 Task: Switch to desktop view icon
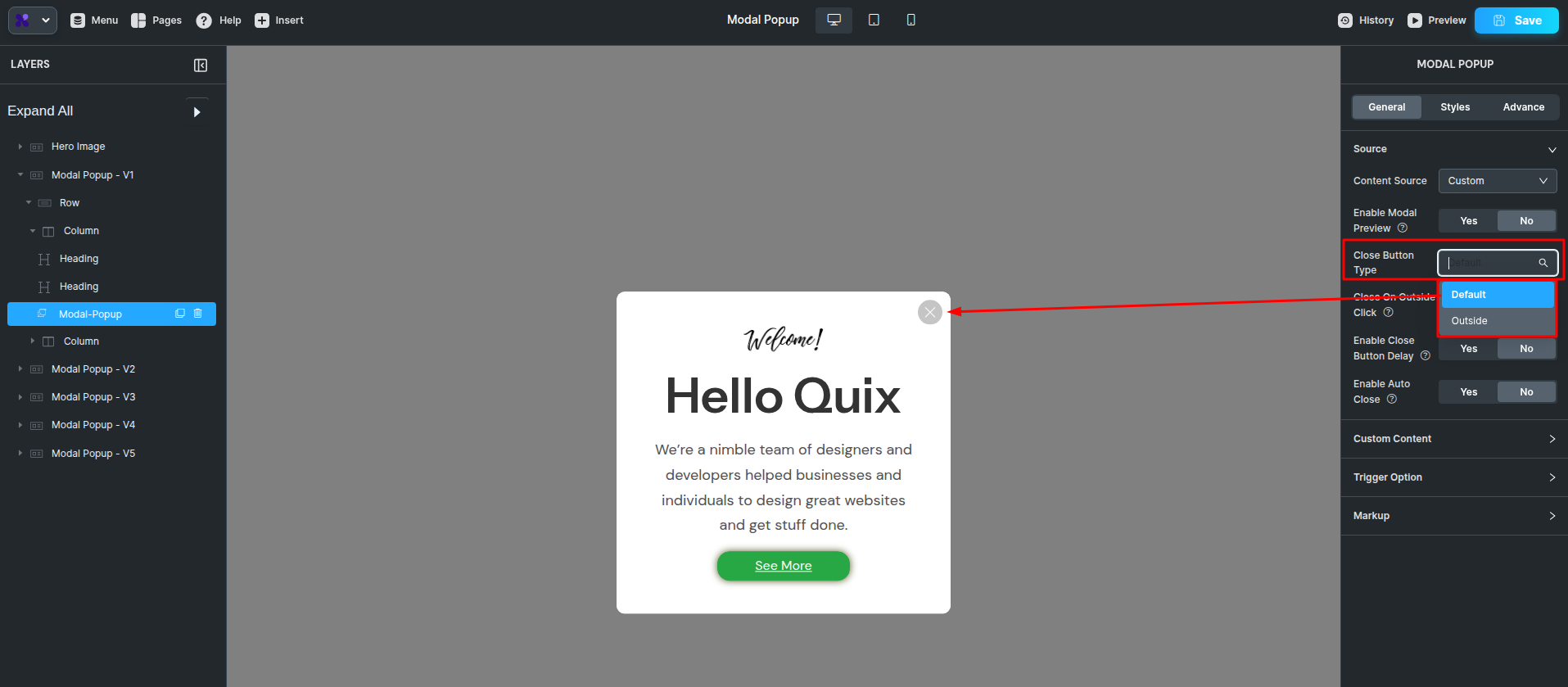pos(834,20)
